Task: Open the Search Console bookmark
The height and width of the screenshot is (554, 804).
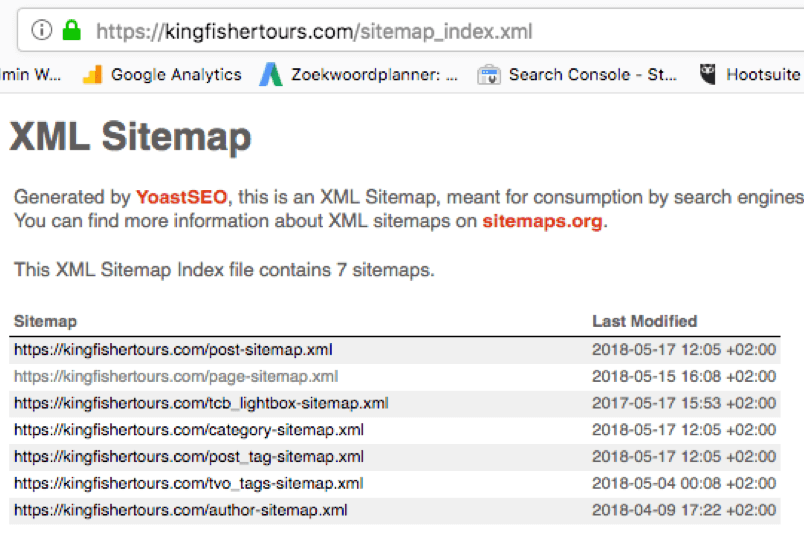Action: [x=577, y=75]
